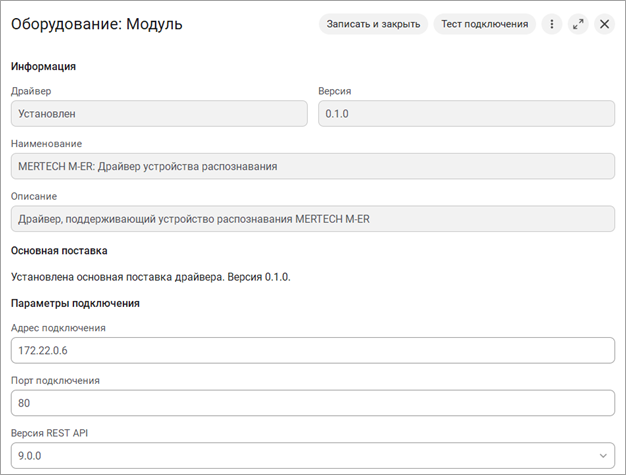Click the Драйвер label
Viewport: 626px width, 475px height.
pyautogui.click(x=31, y=91)
